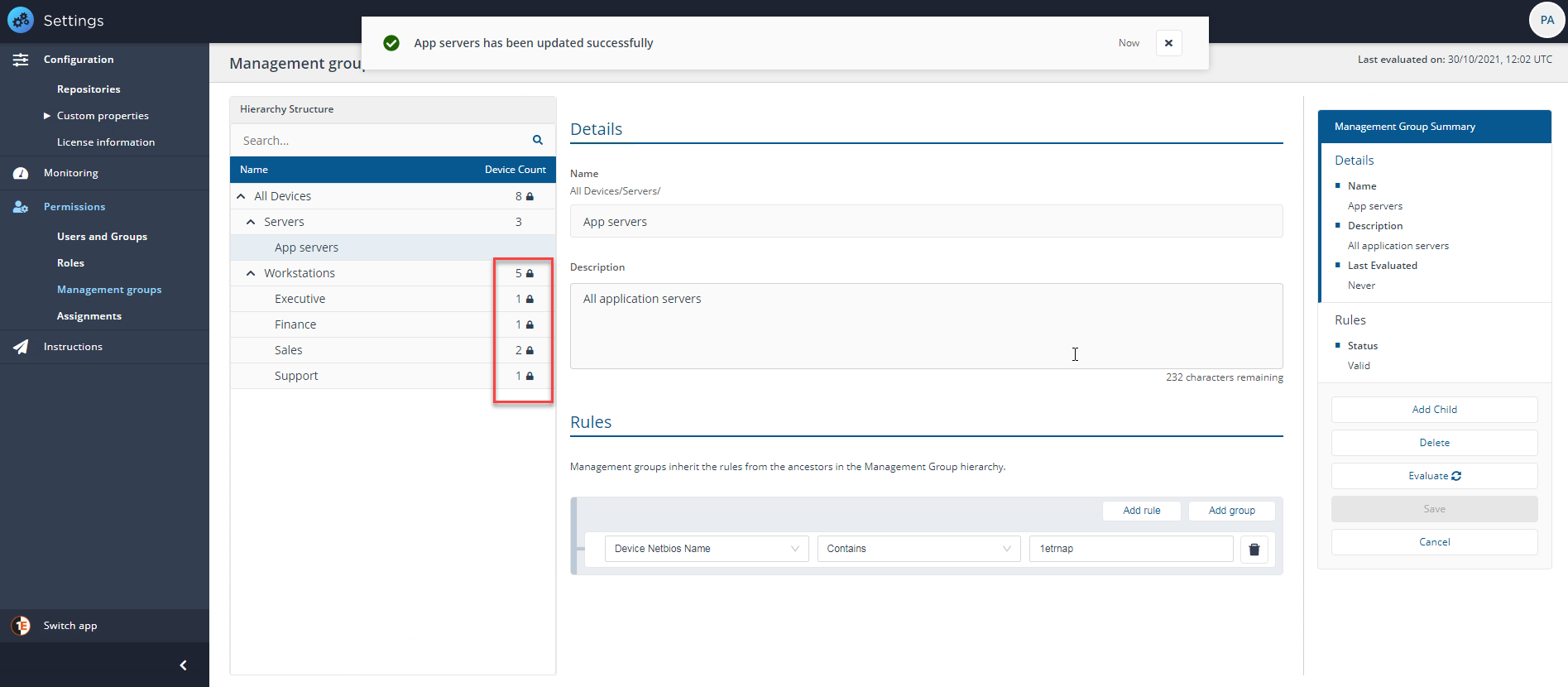Collapse the sidebar with the left chevron

183,665
